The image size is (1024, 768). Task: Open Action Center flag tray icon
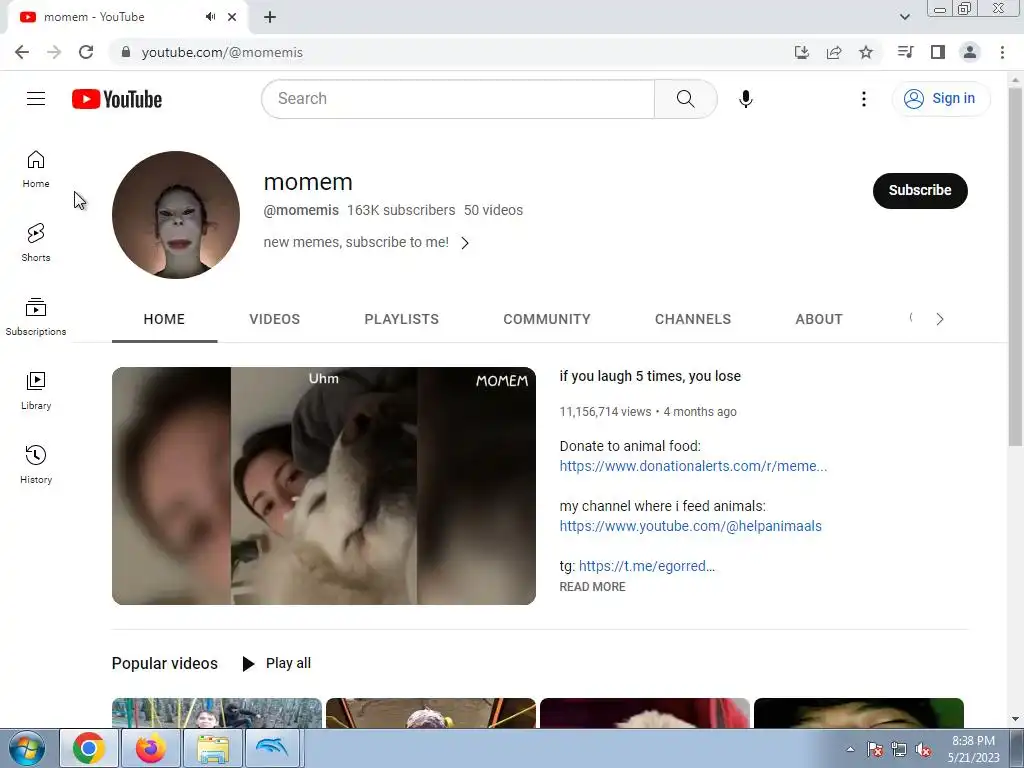pos(875,750)
